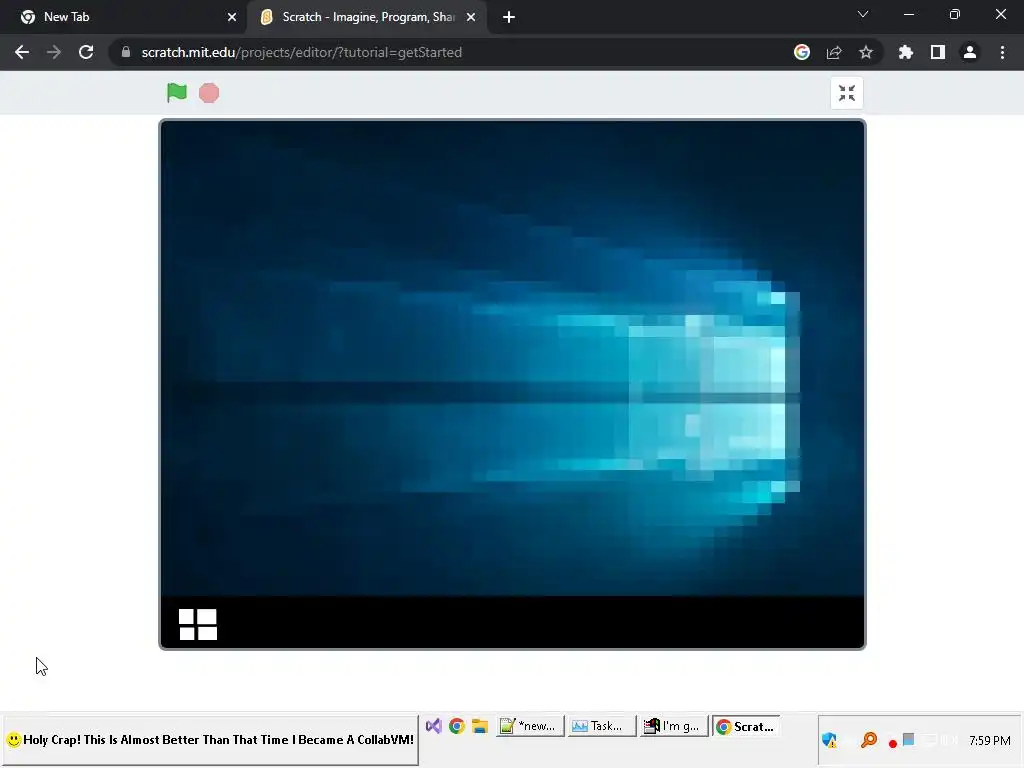Click the green flag to run project

tap(177, 93)
